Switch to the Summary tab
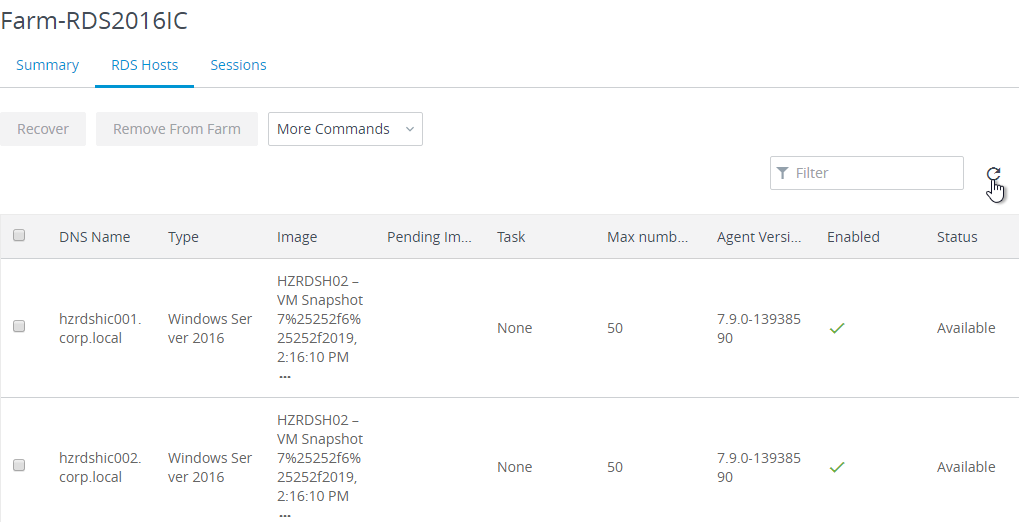The image size is (1019, 522). click(47, 65)
